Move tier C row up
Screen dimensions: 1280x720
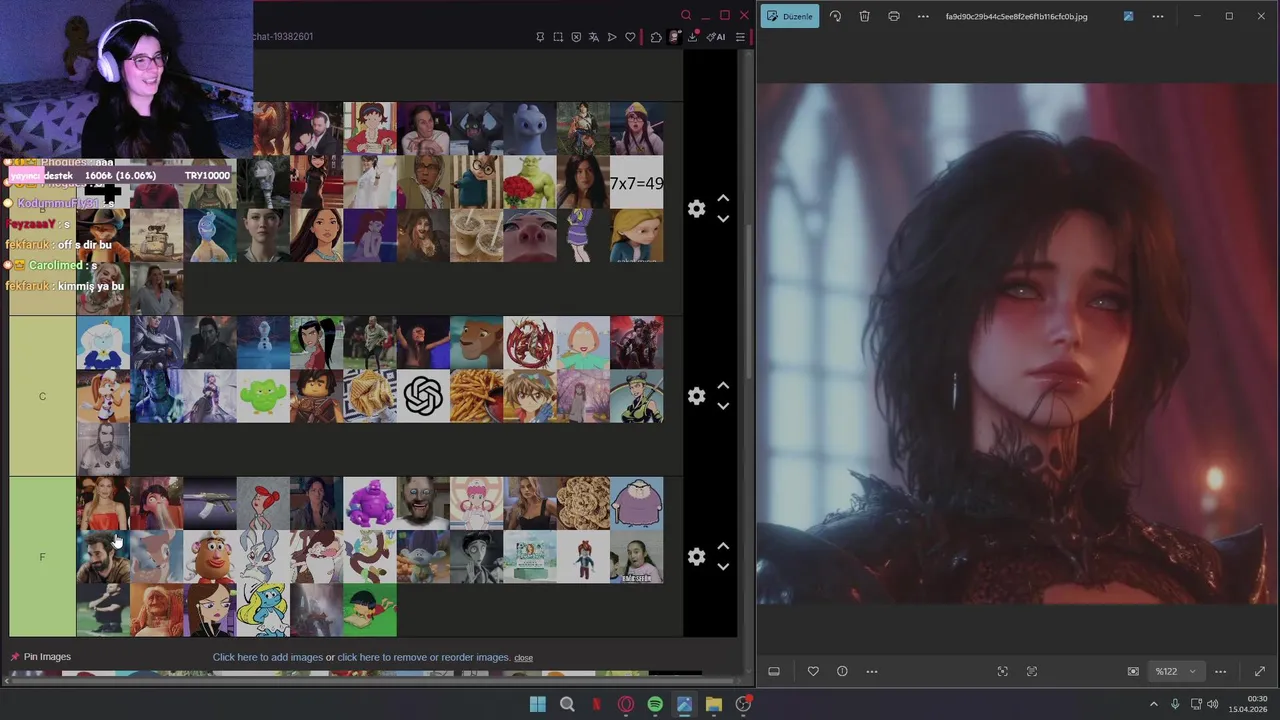(723, 386)
